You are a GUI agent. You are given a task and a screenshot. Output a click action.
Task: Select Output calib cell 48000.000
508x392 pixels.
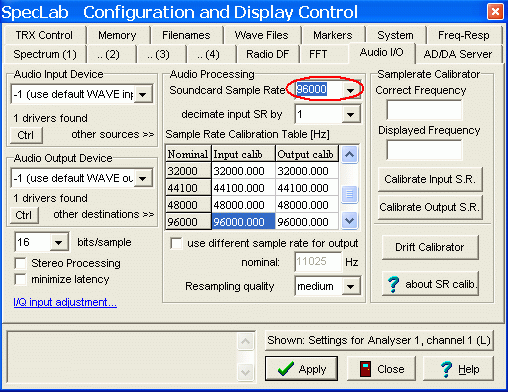pyautogui.click(x=307, y=205)
